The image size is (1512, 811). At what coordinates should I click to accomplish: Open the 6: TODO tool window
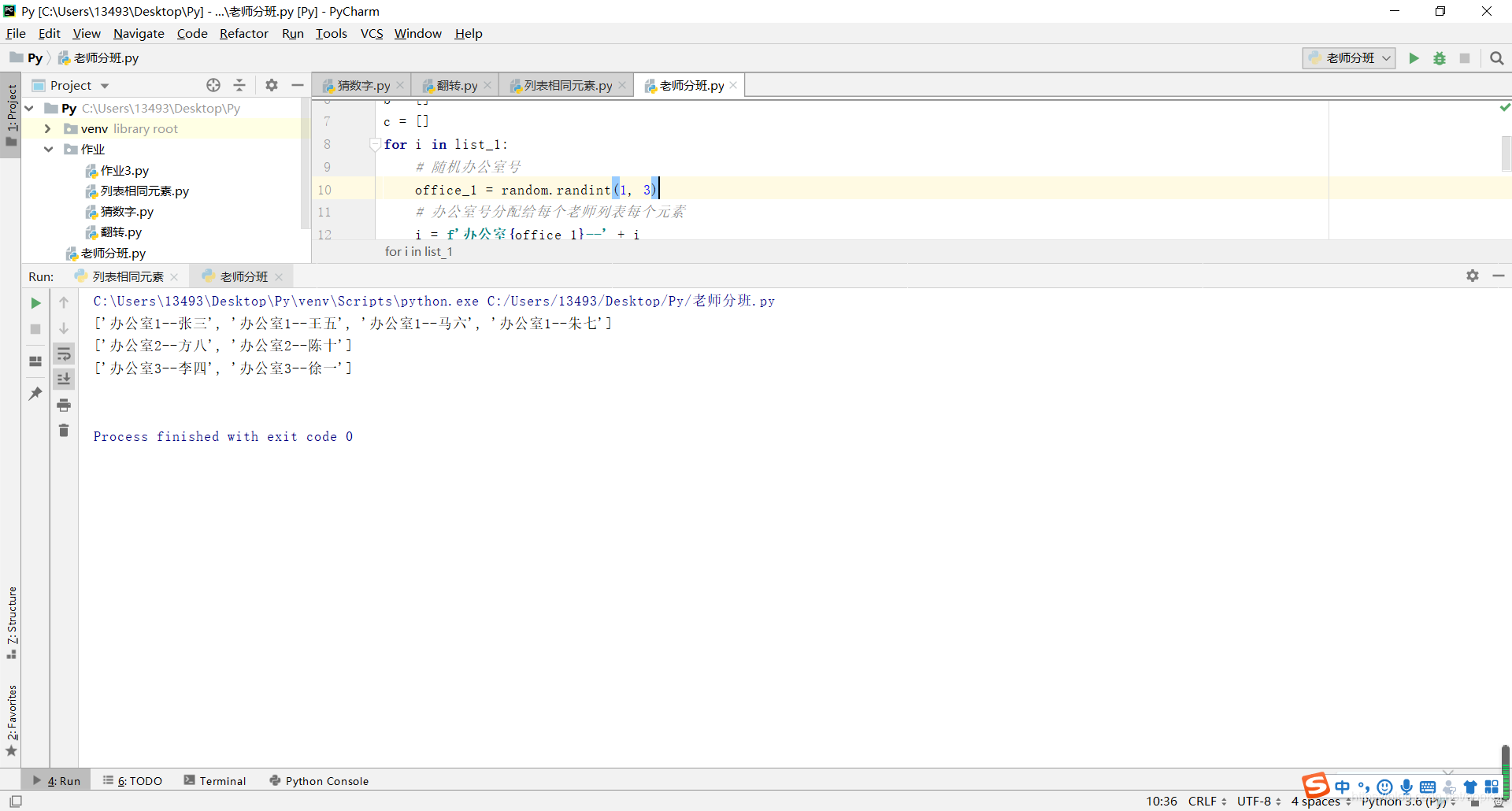click(x=132, y=780)
